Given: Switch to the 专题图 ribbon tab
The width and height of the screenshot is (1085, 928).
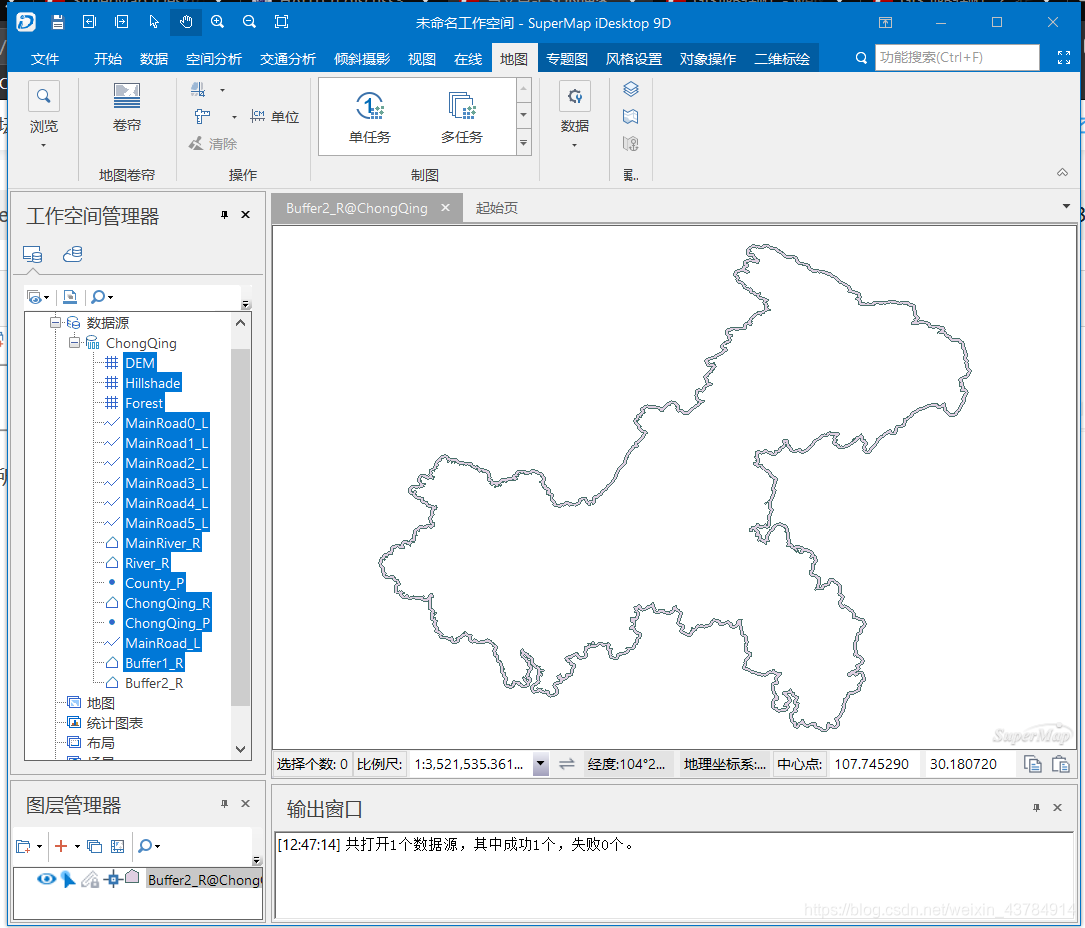Looking at the screenshot, I should 567,59.
